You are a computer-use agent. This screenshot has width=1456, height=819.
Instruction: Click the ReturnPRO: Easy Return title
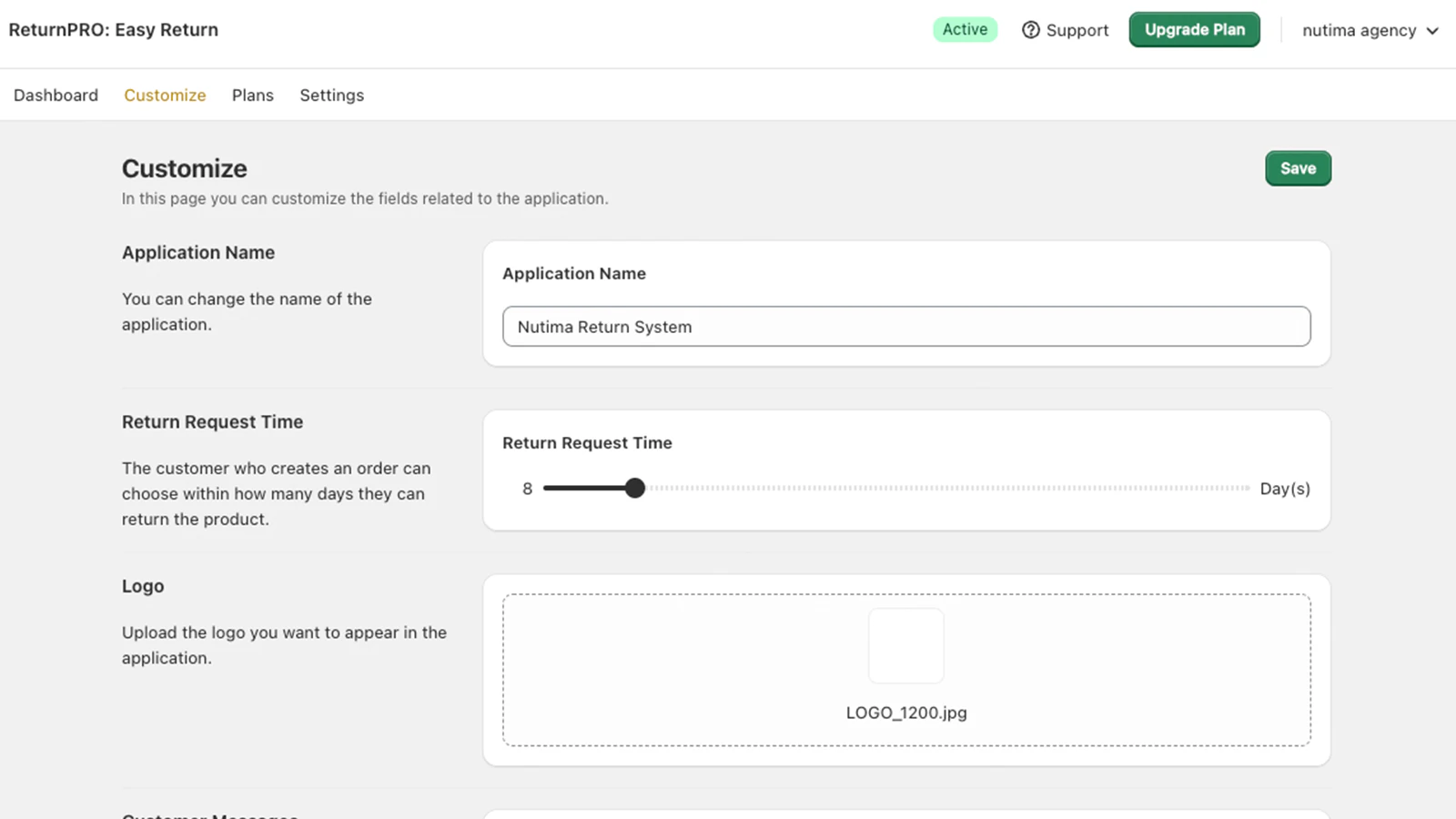[x=114, y=29]
